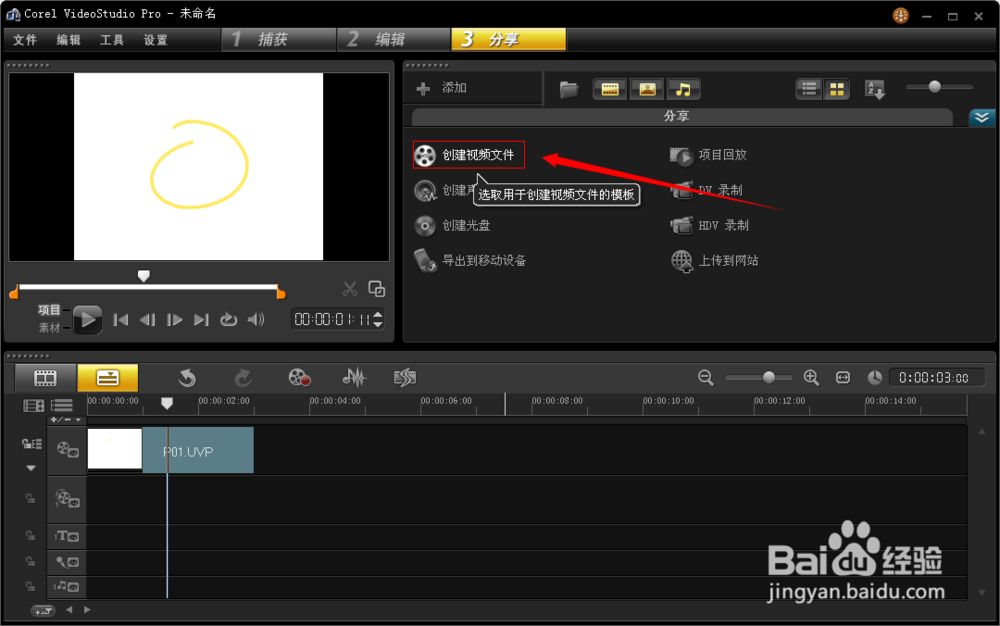Screen dimensions: 1000x626
Task: Select the P01.UVP clip on timeline
Action: point(198,450)
